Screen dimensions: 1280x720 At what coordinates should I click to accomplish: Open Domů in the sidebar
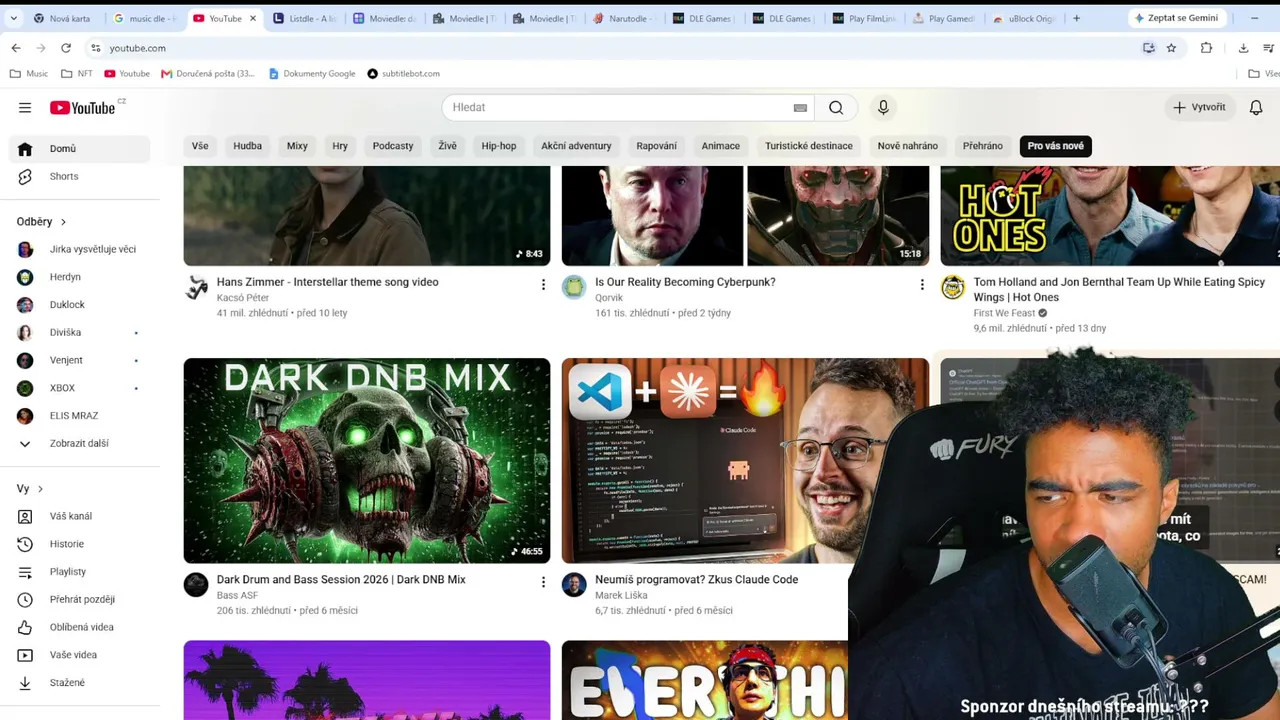pos(80,149)
